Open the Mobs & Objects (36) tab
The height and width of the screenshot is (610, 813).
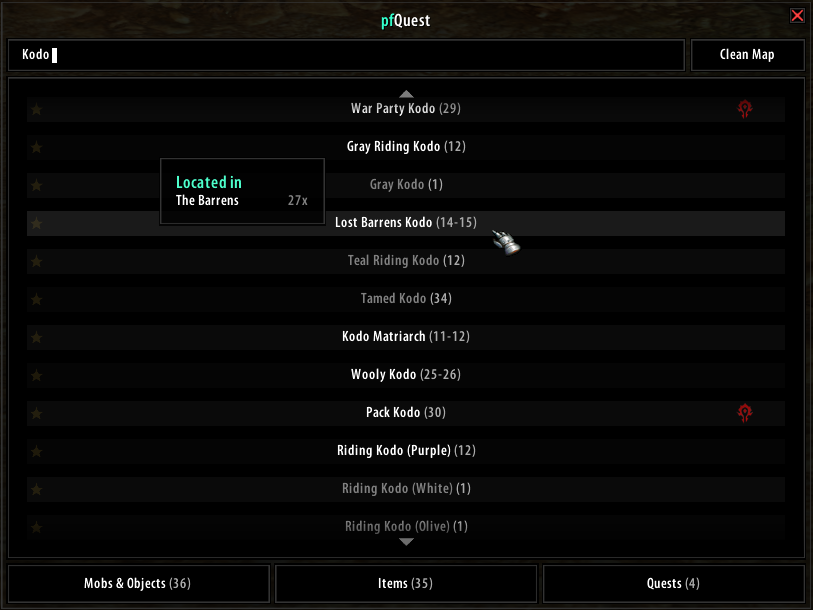(138, 584)
